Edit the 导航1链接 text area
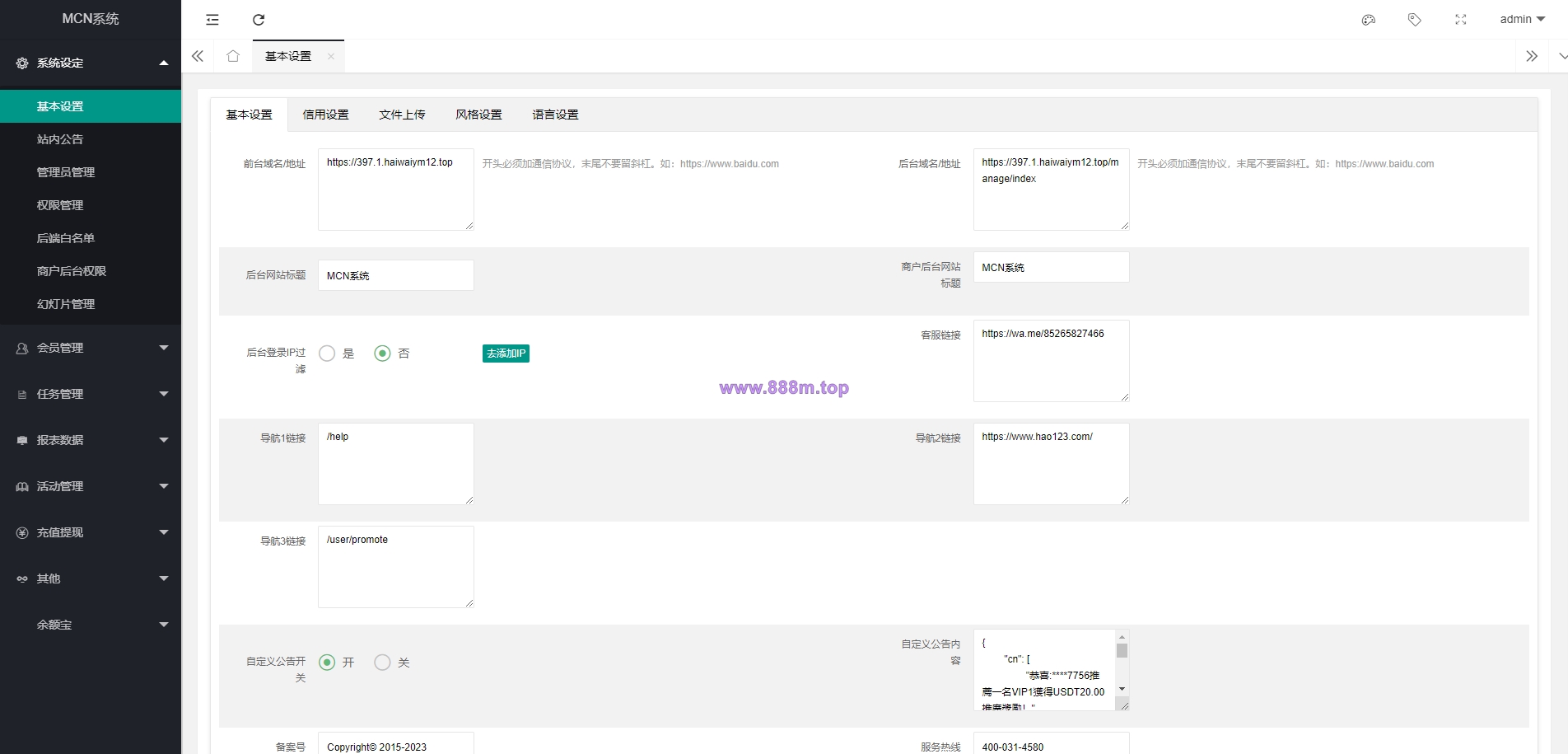 tap(396, 464)
